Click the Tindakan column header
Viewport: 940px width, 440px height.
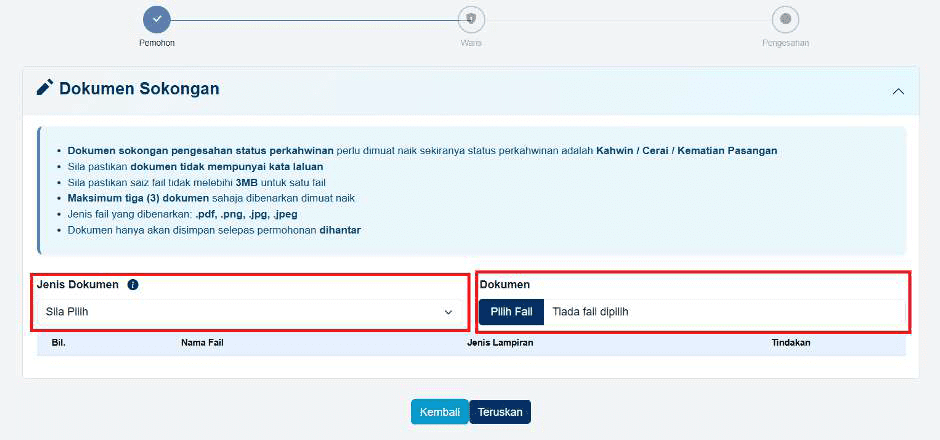coord(790,343)
